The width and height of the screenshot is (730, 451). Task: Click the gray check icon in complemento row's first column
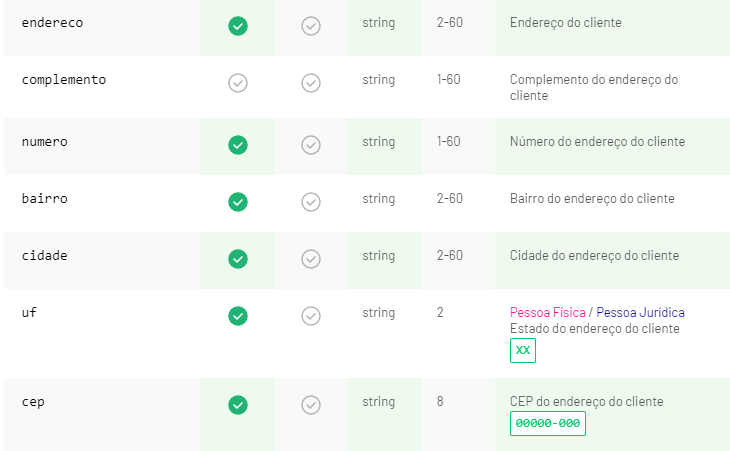coord(238,83)
